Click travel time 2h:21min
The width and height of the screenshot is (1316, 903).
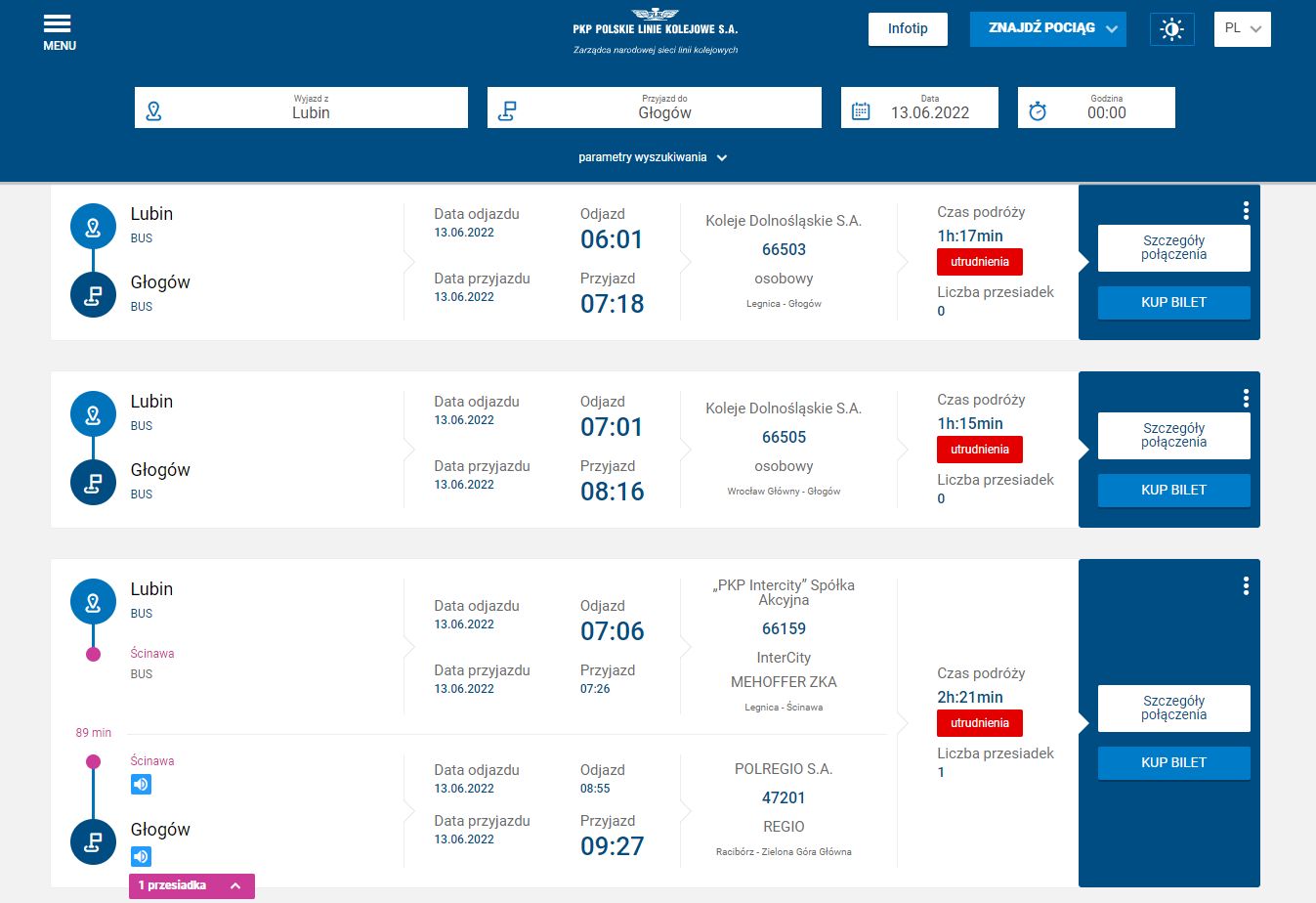970,697
